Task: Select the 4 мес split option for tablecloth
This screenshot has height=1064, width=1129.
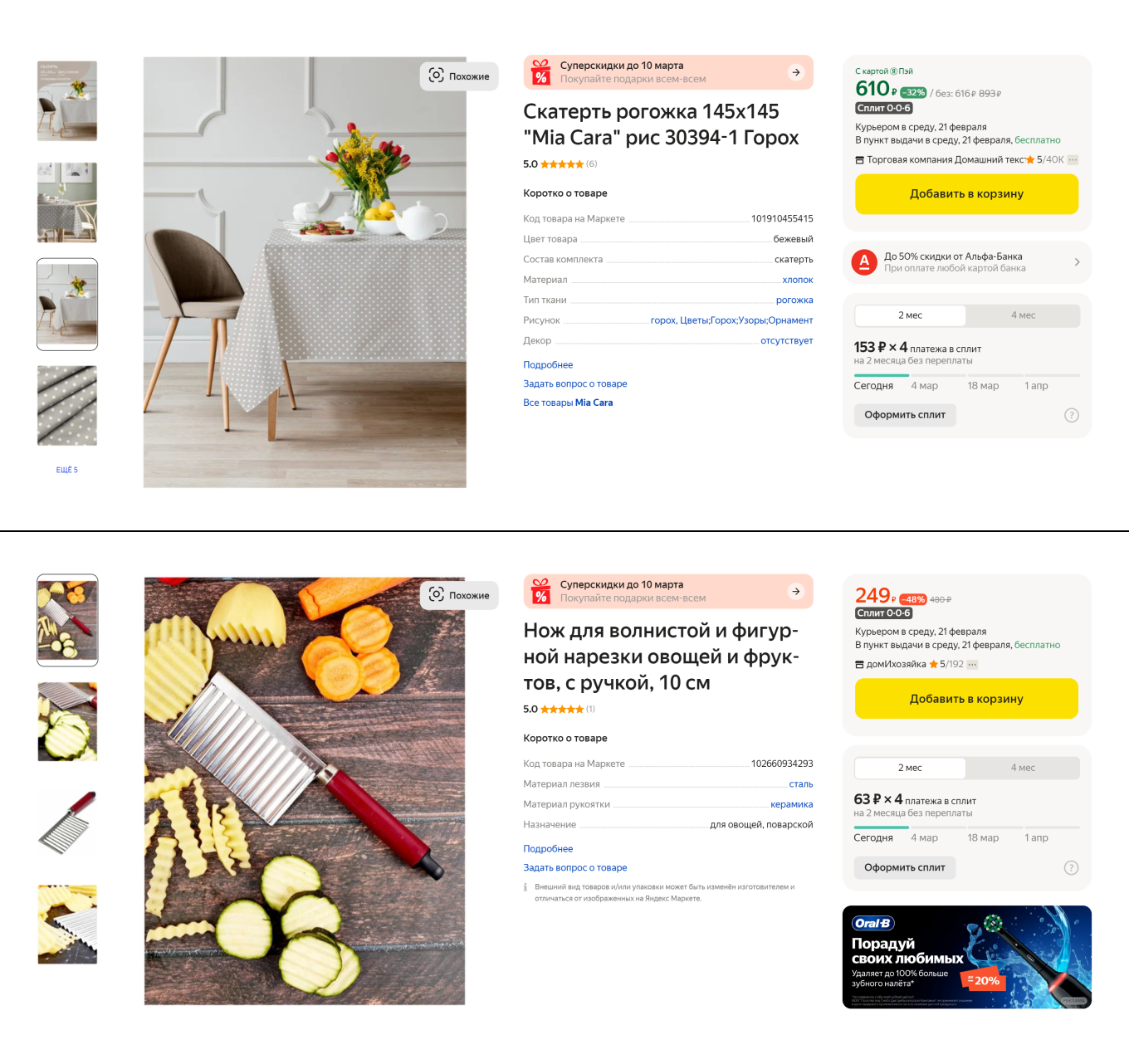Action: click(1023, 315)
